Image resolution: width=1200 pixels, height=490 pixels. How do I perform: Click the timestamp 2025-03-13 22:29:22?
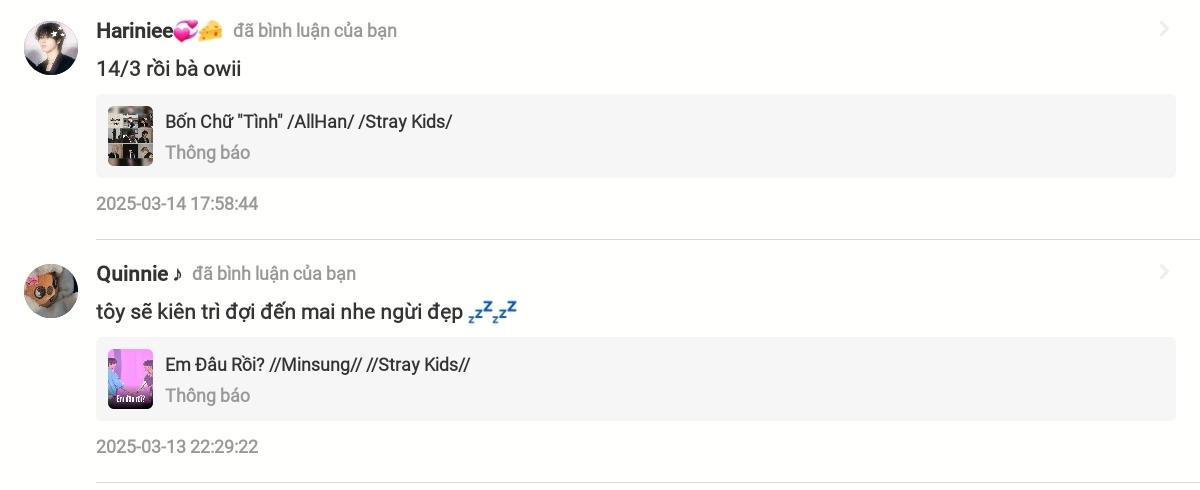[x=177, y=447]
